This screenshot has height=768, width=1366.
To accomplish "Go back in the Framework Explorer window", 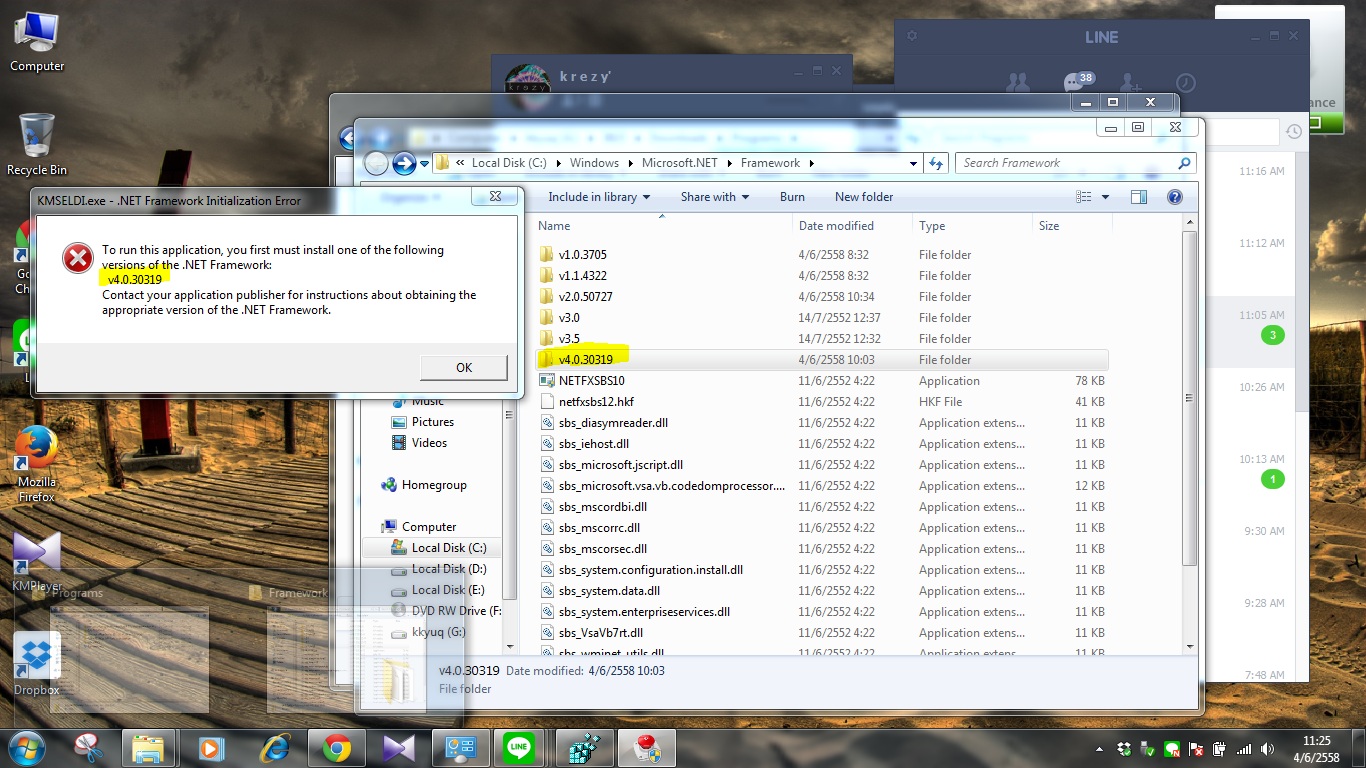I will pos(376,163).
